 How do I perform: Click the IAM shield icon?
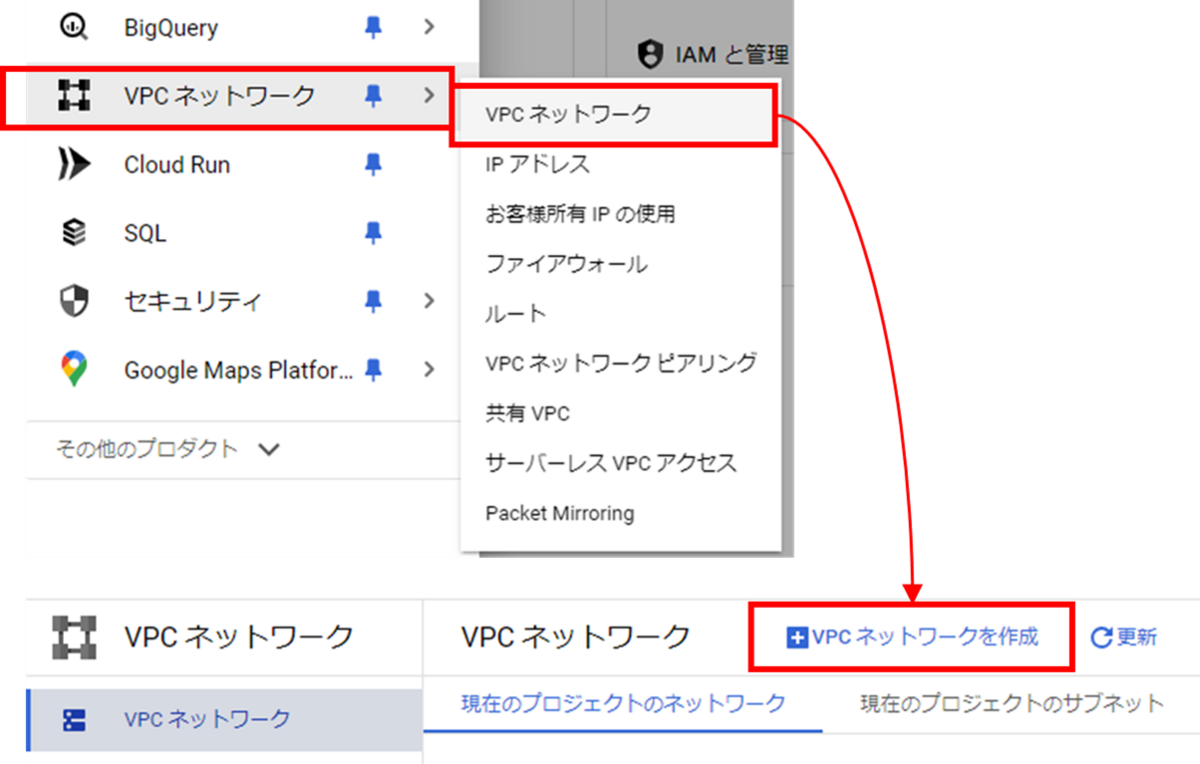650,54
